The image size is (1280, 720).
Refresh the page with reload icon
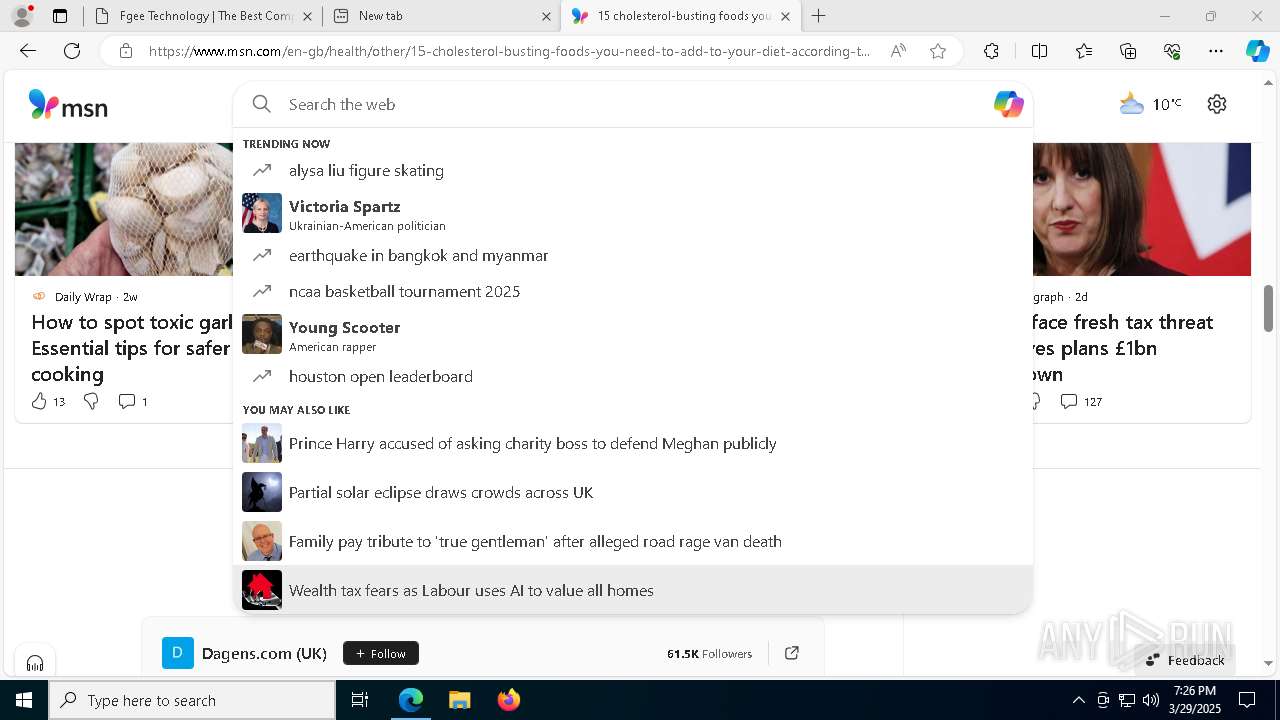72,51
